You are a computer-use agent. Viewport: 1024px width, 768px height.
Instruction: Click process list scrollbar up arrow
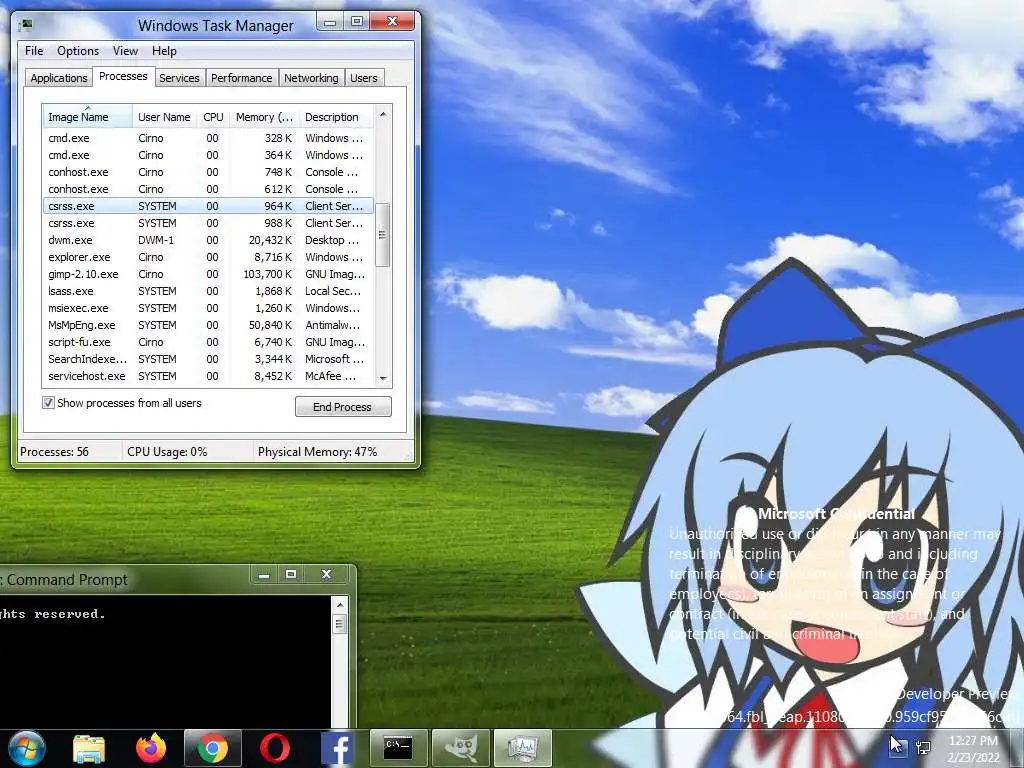coord(383,114)
